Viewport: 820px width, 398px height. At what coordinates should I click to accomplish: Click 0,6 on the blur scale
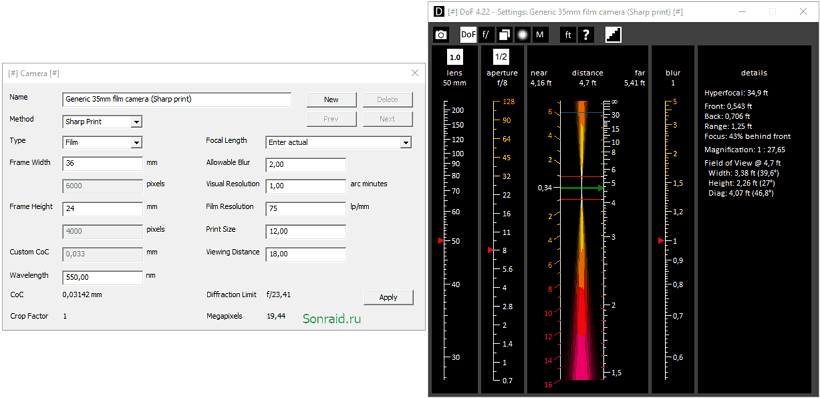click(678, 357)
